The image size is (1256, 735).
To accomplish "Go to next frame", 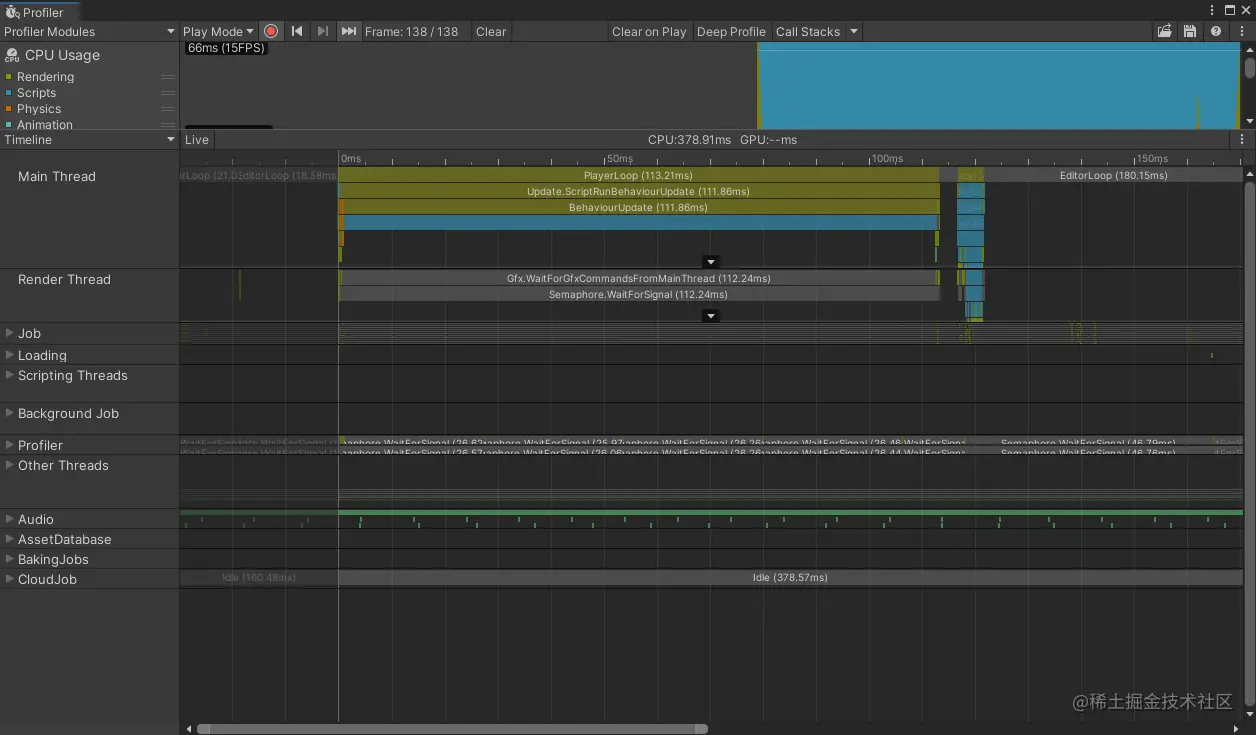I will (x=322, y=31).
